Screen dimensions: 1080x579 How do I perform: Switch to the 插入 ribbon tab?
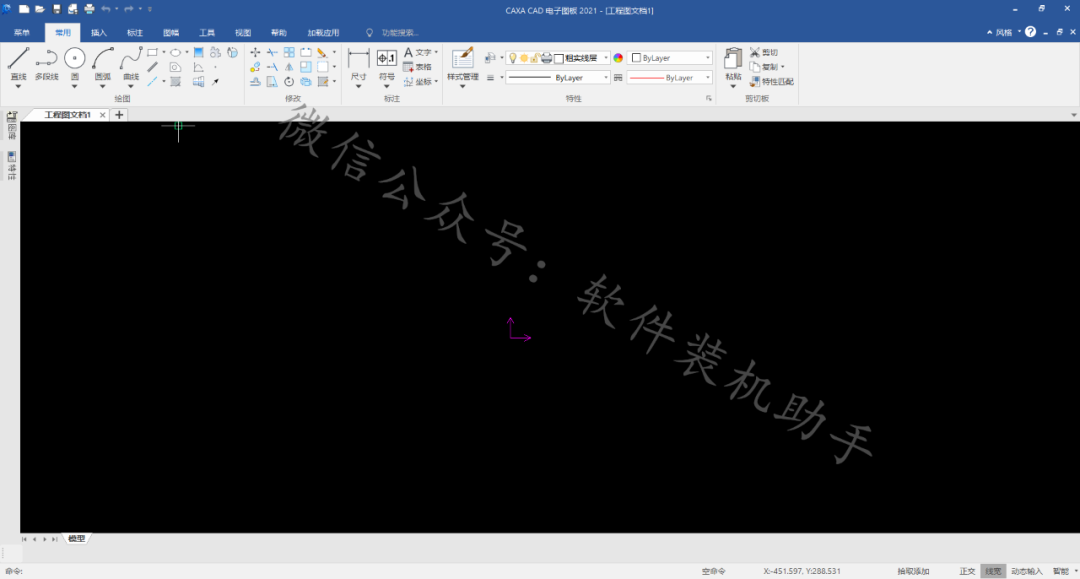[98, 32]
